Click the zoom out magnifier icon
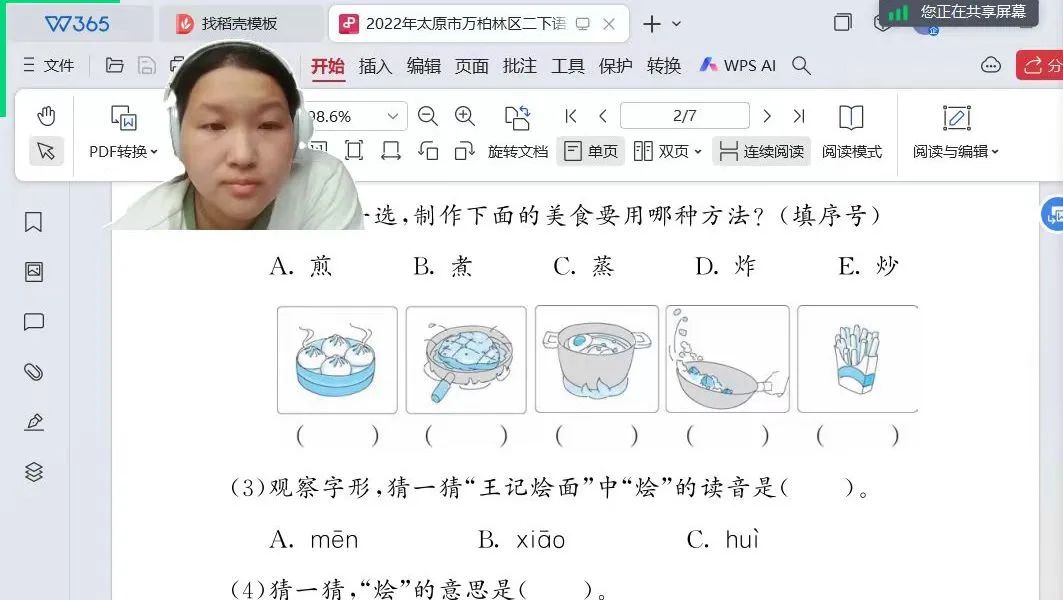 (428, 116)
